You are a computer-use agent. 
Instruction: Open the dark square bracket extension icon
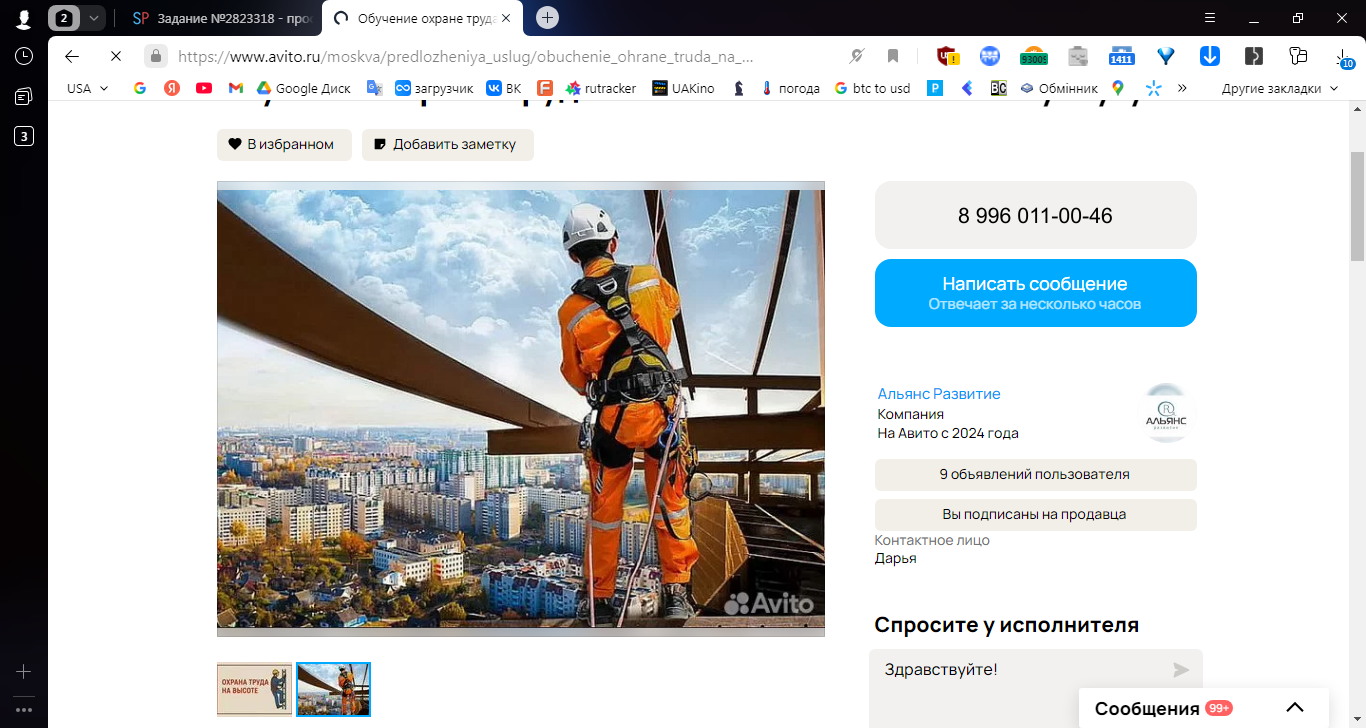click(1254, 56)
